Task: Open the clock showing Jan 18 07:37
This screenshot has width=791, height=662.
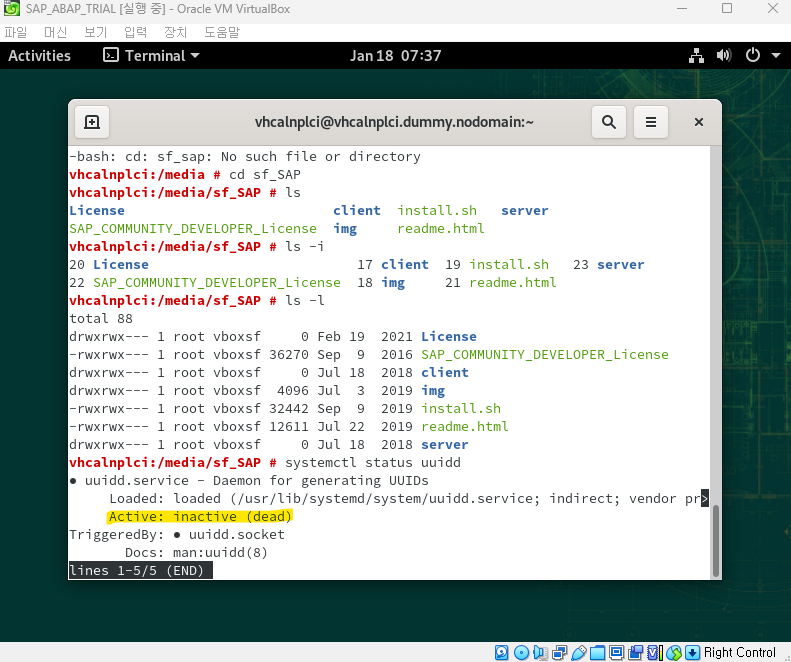Action: pyautogui.click(x=396, y=56)
